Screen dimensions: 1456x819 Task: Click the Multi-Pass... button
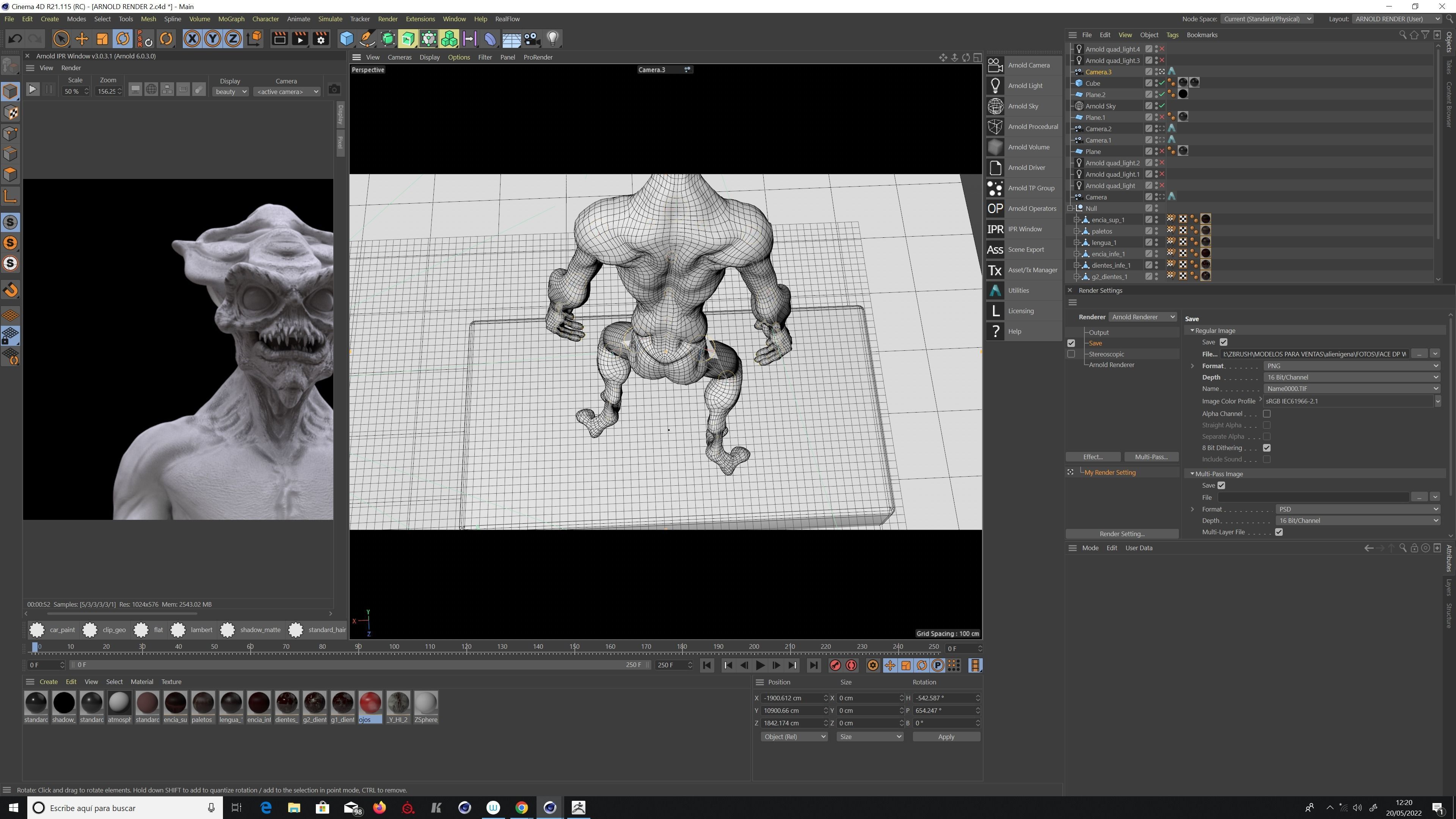(1151, 457)
